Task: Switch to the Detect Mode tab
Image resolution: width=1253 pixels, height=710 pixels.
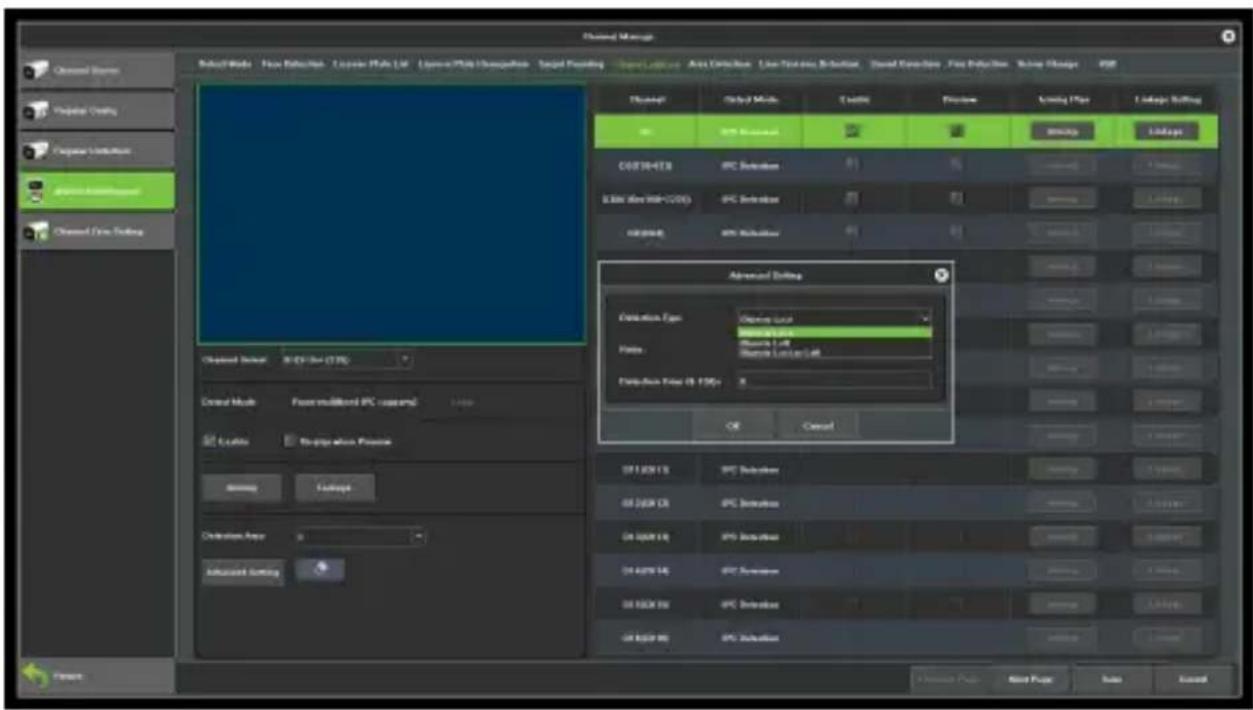Action: [225, 64]
